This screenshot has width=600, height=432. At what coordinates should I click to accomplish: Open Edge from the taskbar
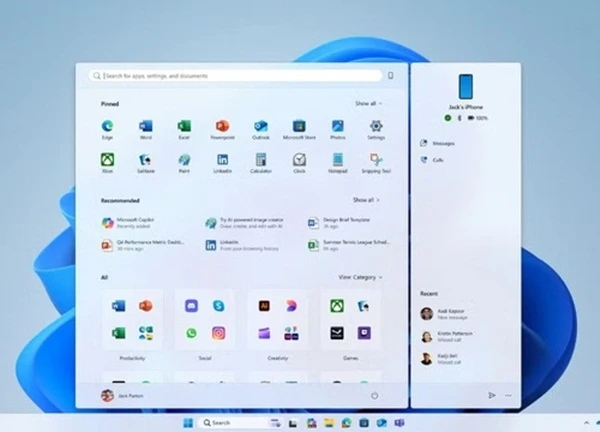(346, 423)
